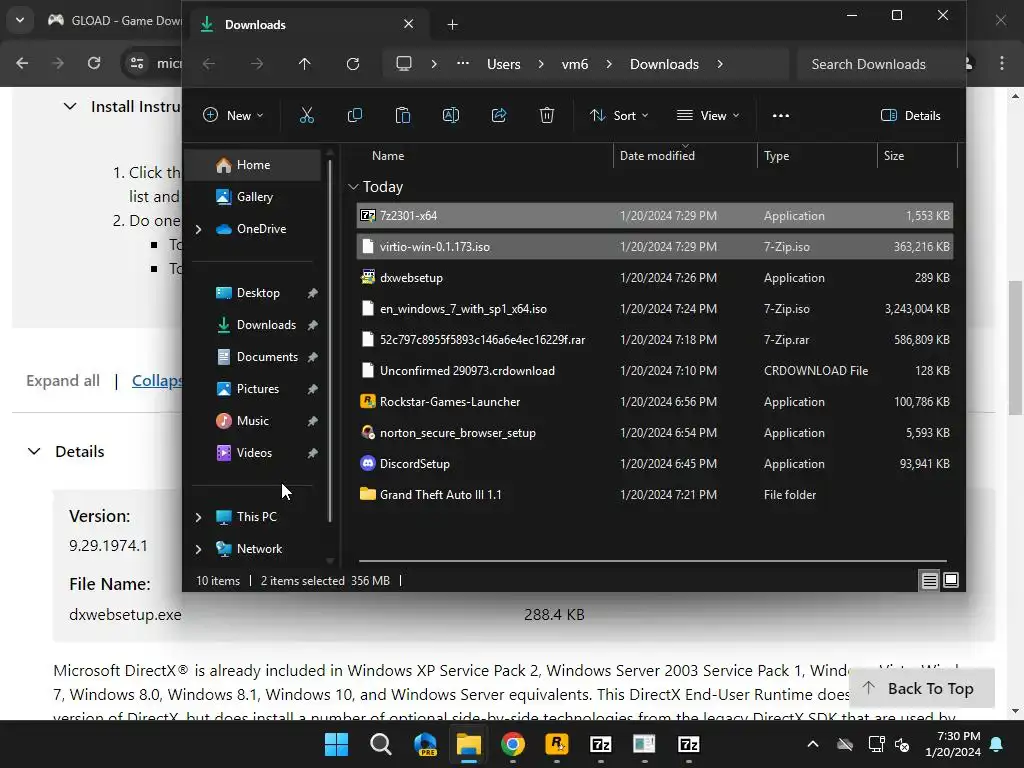The height and width of the screenshot is (768, 1024).
Task: Close the Downloads tab
Action: [x=408, y=24]
